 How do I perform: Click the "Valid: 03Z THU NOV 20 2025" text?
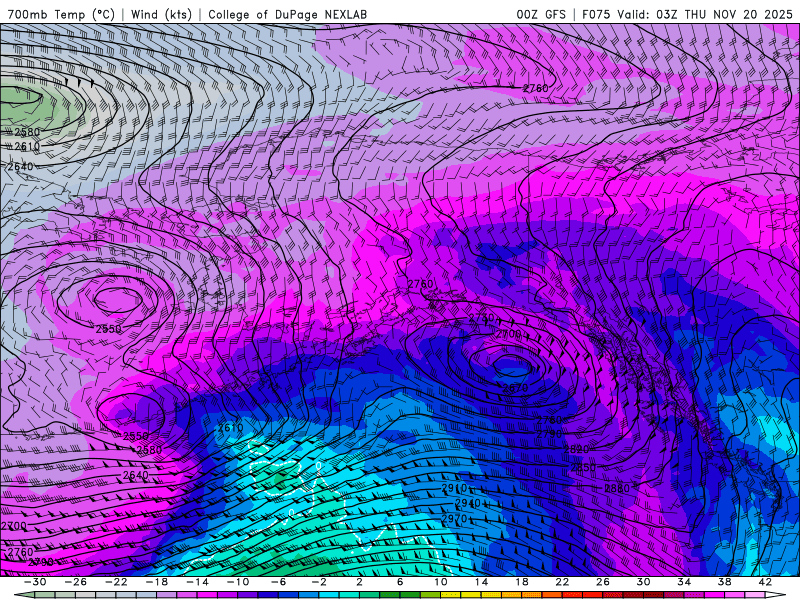tap(705, 14)
